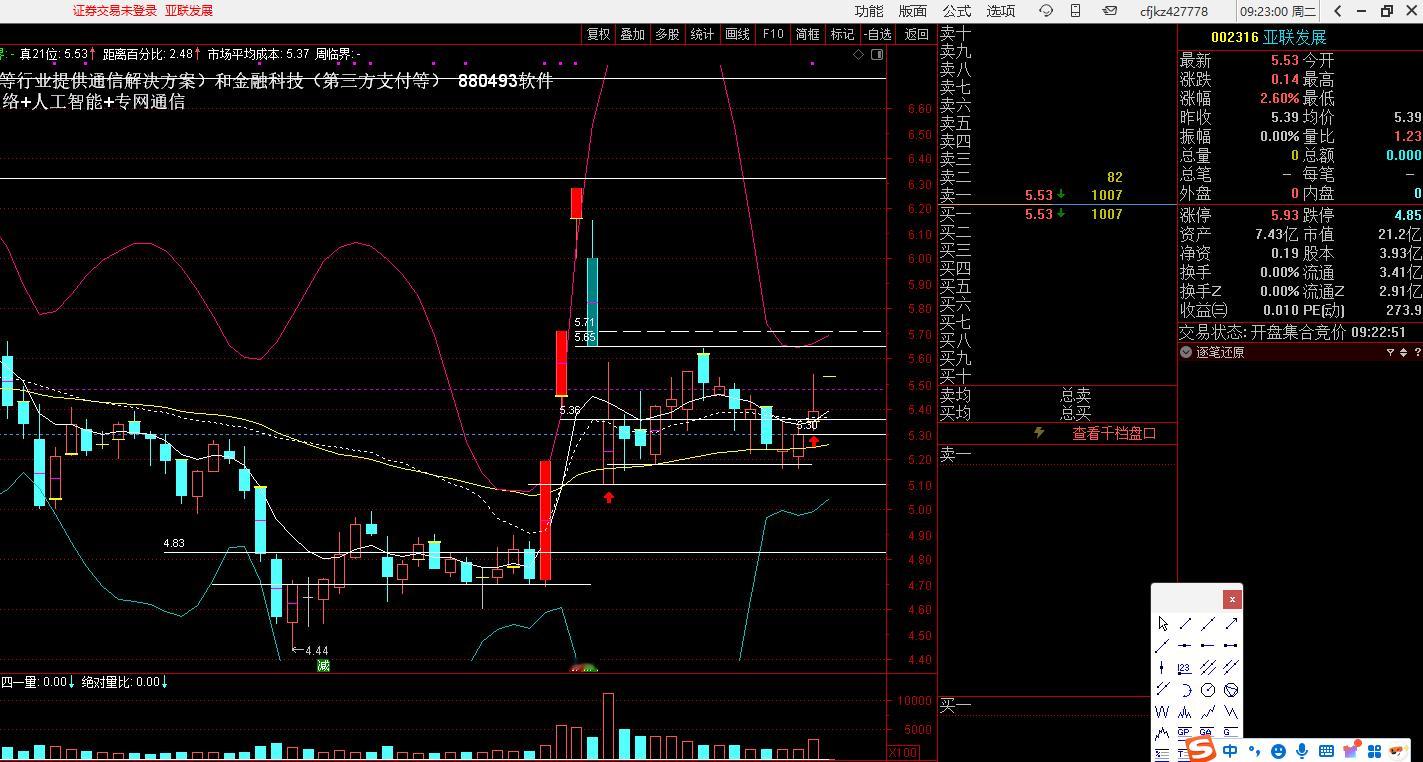Click the red up arrow buy marker below 5.10 candle

609,497
